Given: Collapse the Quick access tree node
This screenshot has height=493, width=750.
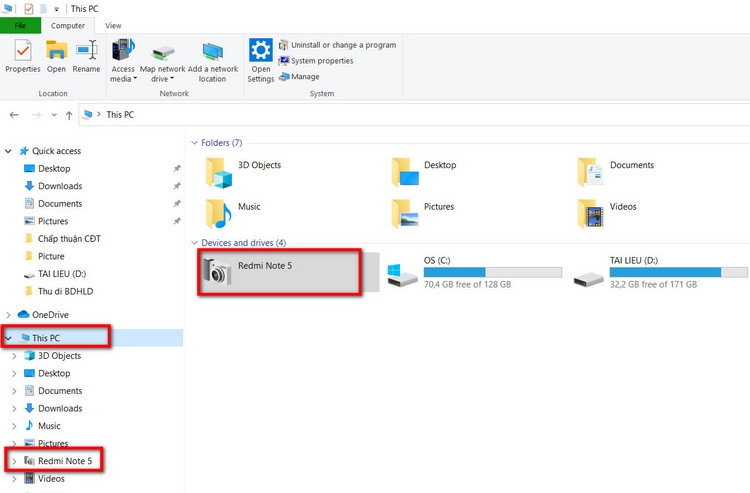Looking at the screenshot, I should pyautogui.click(x=8, y=151).
